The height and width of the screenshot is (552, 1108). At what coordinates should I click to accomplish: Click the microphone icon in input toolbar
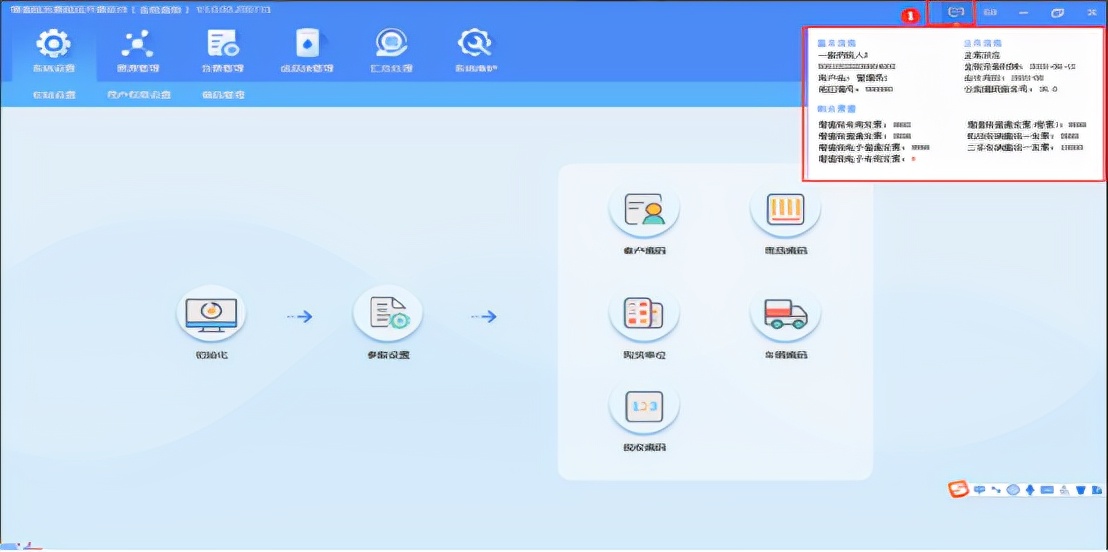click(x=1030, y=490)
